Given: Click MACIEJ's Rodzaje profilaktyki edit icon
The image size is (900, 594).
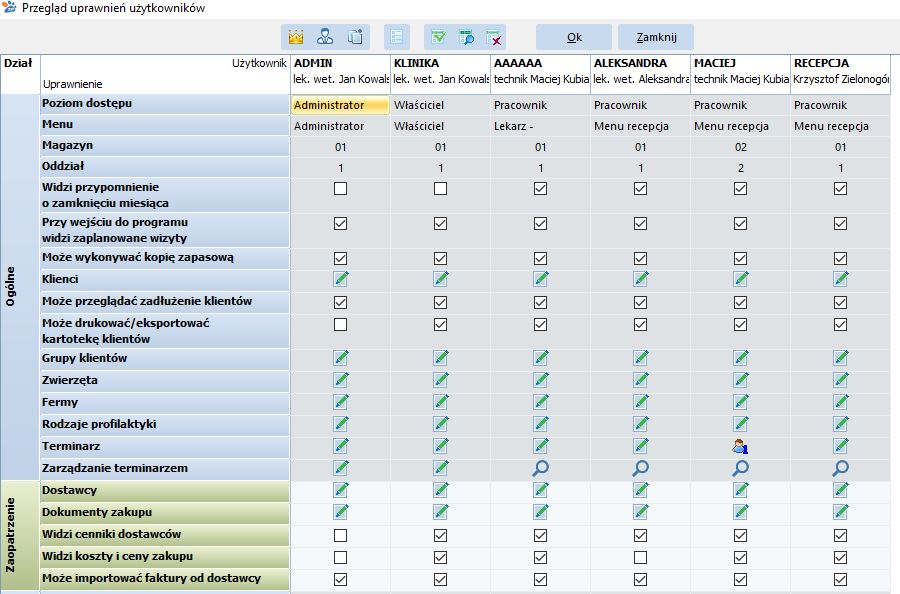Looking at the screenshot, I should click(740, 424).
